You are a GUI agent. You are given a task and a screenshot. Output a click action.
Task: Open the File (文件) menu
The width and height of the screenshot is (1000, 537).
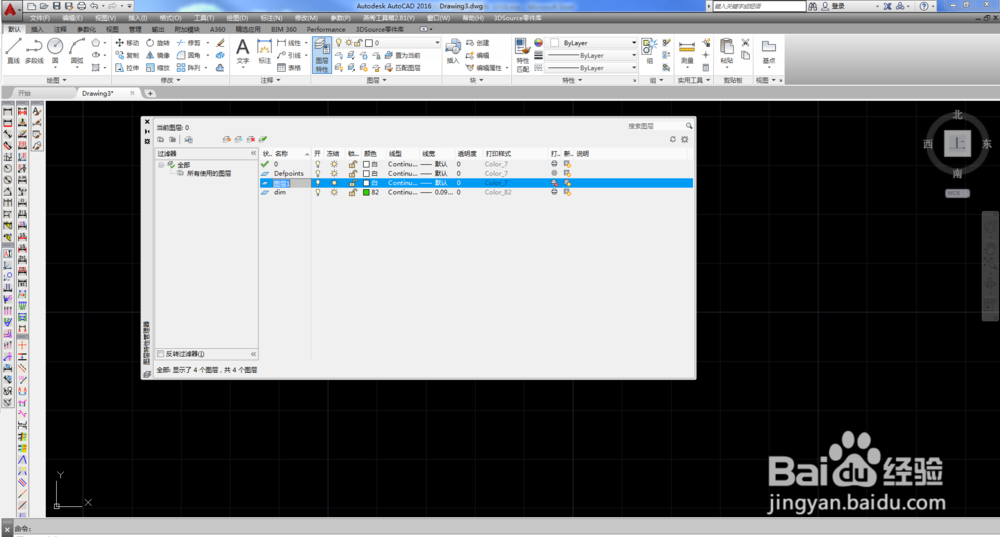(x=40, y=18)
